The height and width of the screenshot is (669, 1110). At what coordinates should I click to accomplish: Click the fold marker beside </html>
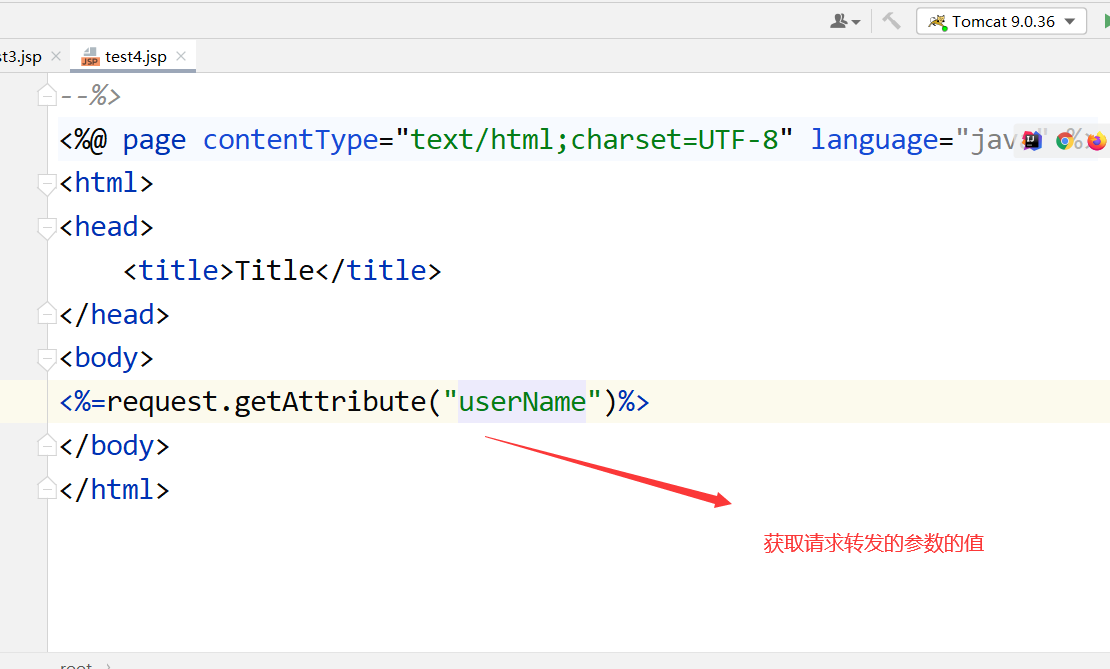tap(47, 488)
